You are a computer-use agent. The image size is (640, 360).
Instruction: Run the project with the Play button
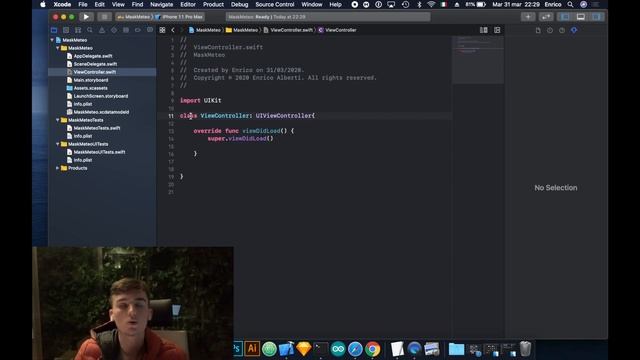pyautogui.click(x=86, y=17)
